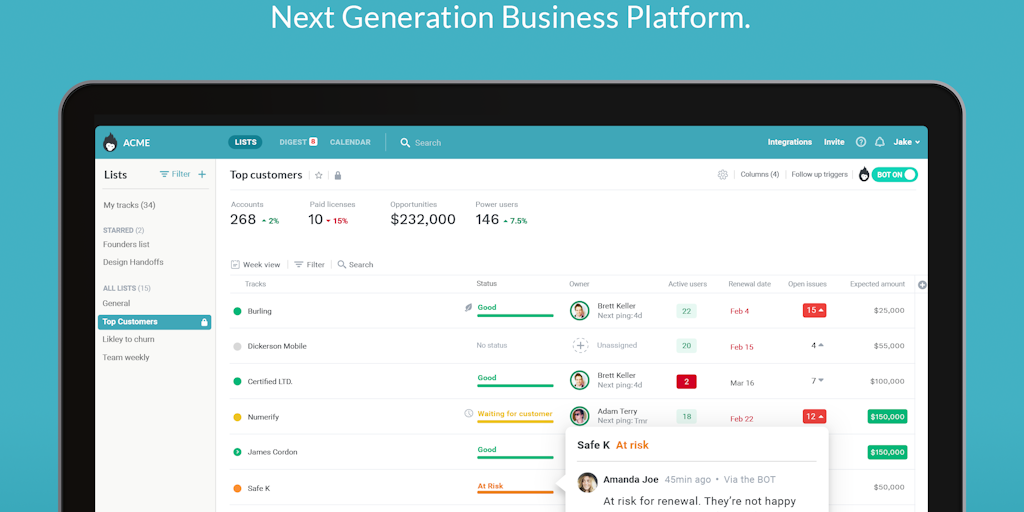Click Dickerson Mobile grey status dot

(237, 347)
